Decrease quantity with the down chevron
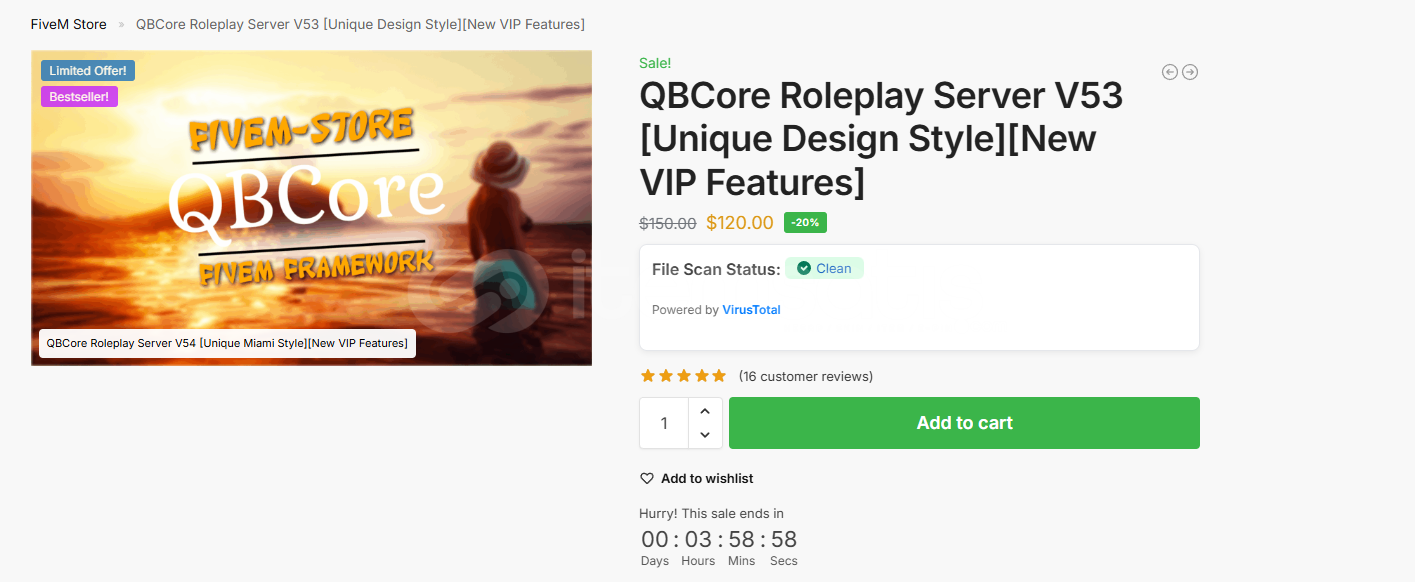Viewport: 1415px width, 582px height. 705,435
